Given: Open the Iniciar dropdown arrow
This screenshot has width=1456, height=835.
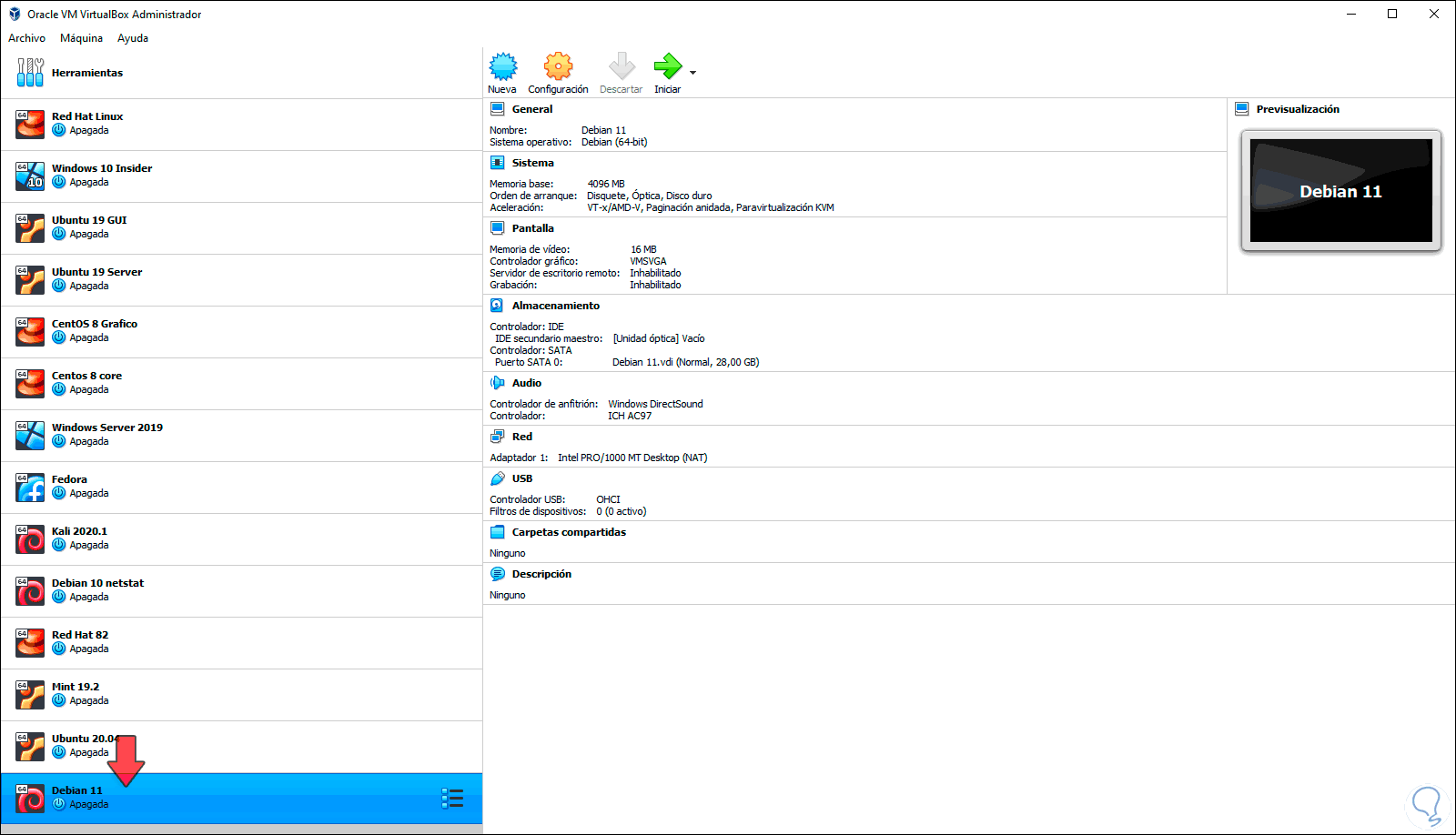Looking at the screenshot, I should [693, 73].
